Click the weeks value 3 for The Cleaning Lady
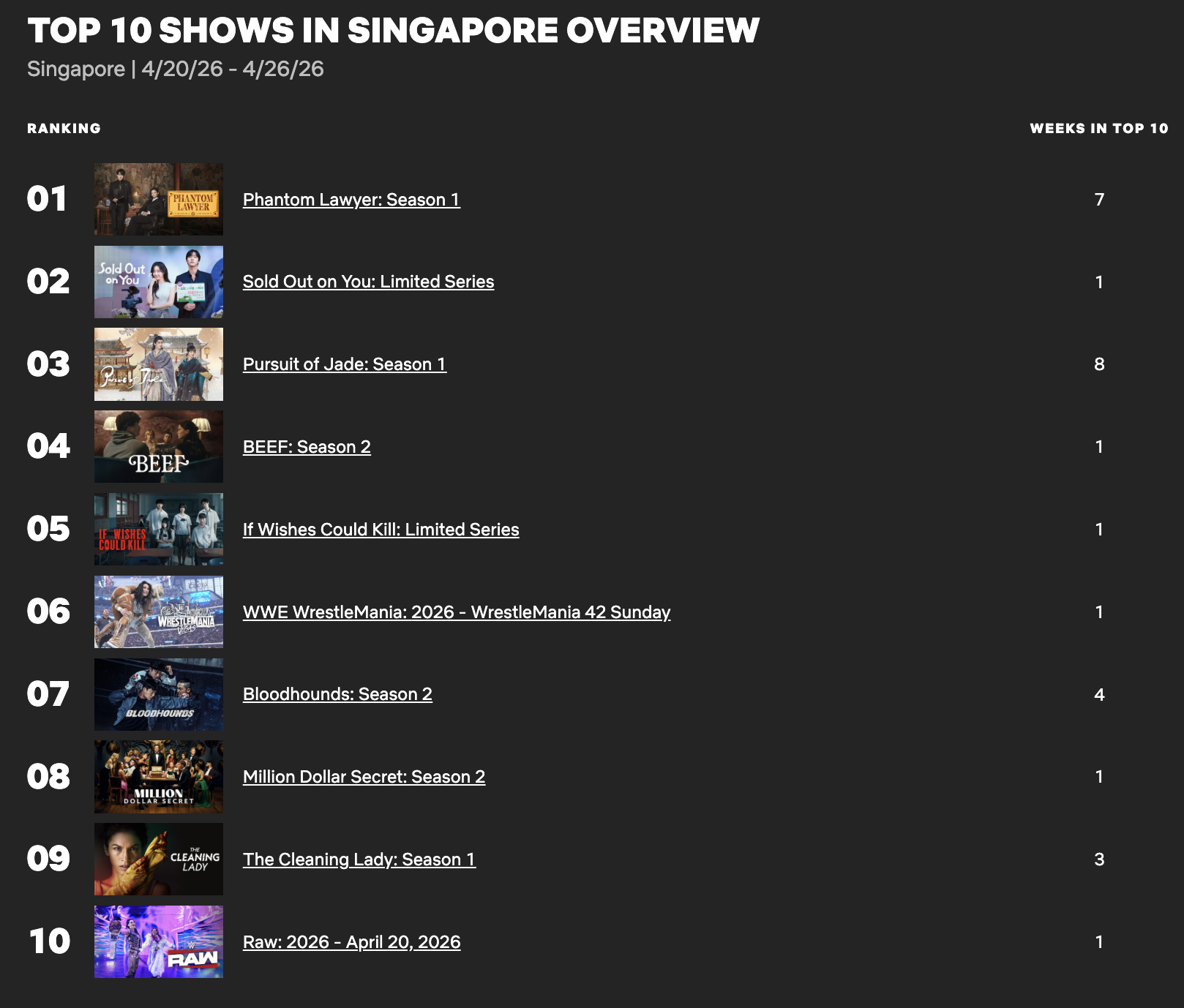 1099,860
